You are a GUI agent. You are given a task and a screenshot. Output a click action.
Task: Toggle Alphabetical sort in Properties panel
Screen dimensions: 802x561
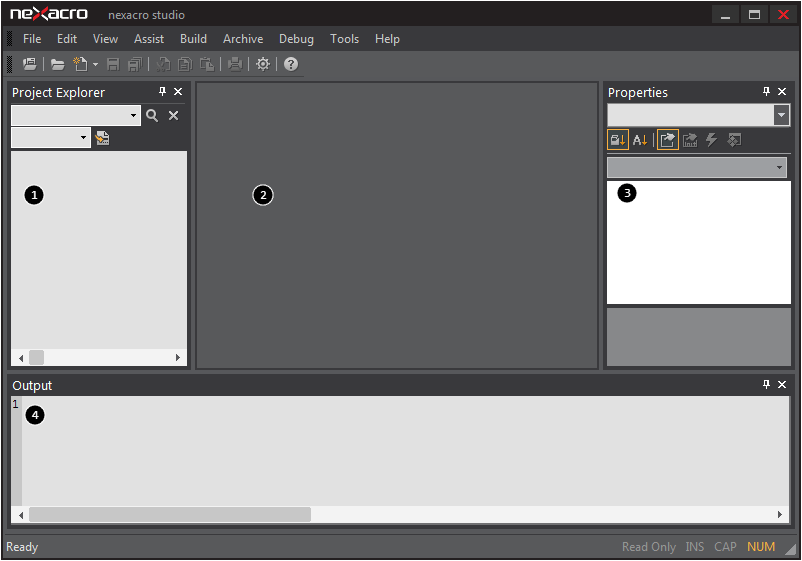640,140
